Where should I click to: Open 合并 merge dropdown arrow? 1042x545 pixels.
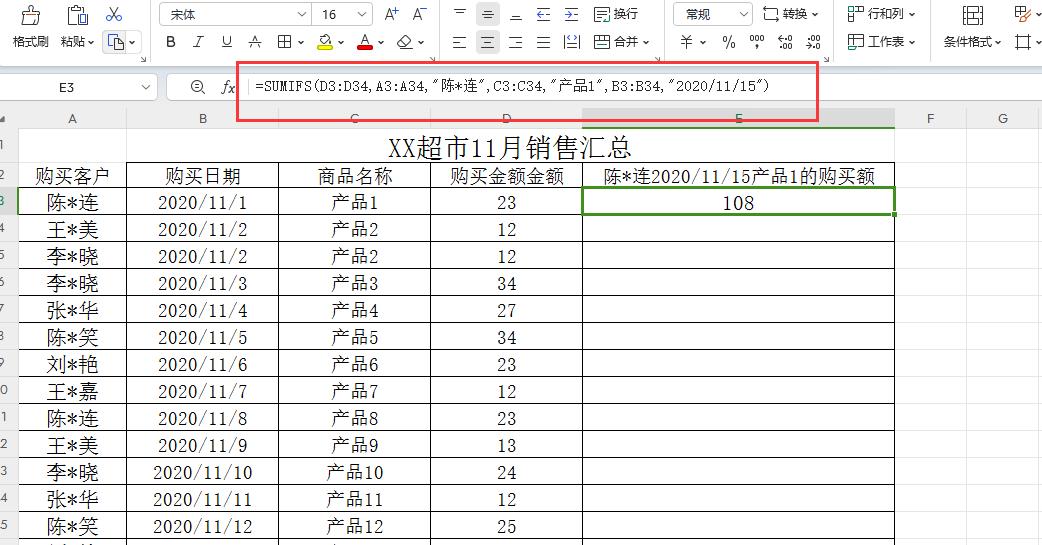(645, 42)
